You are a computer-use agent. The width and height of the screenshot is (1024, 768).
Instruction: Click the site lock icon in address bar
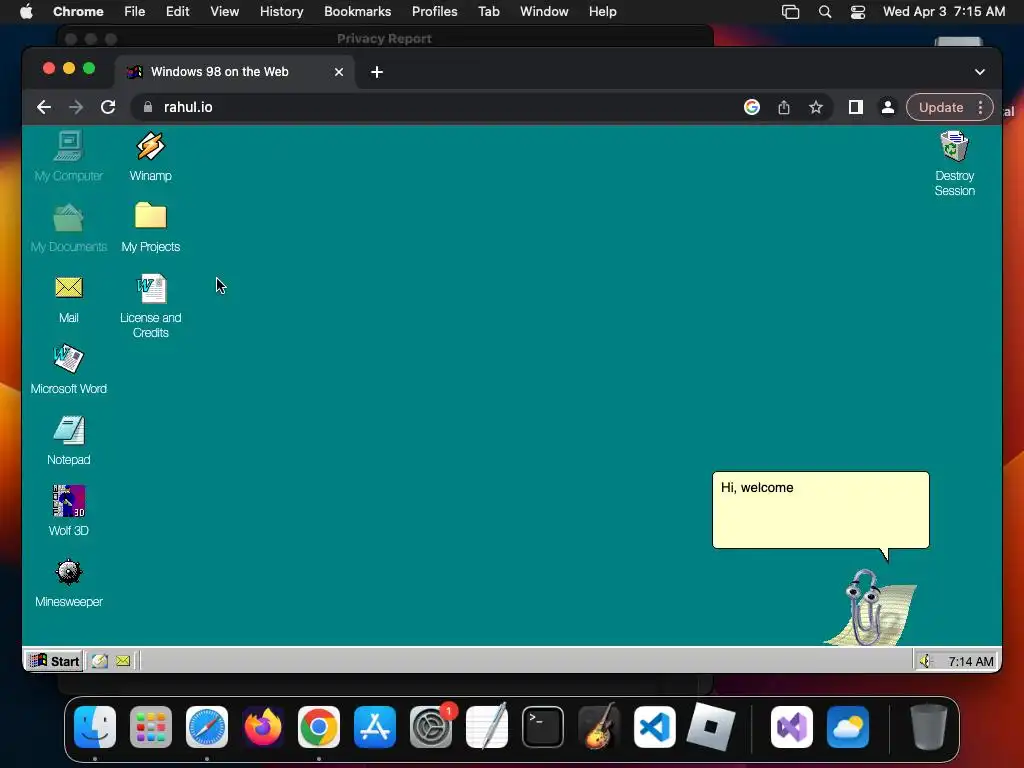pos(148,107)
